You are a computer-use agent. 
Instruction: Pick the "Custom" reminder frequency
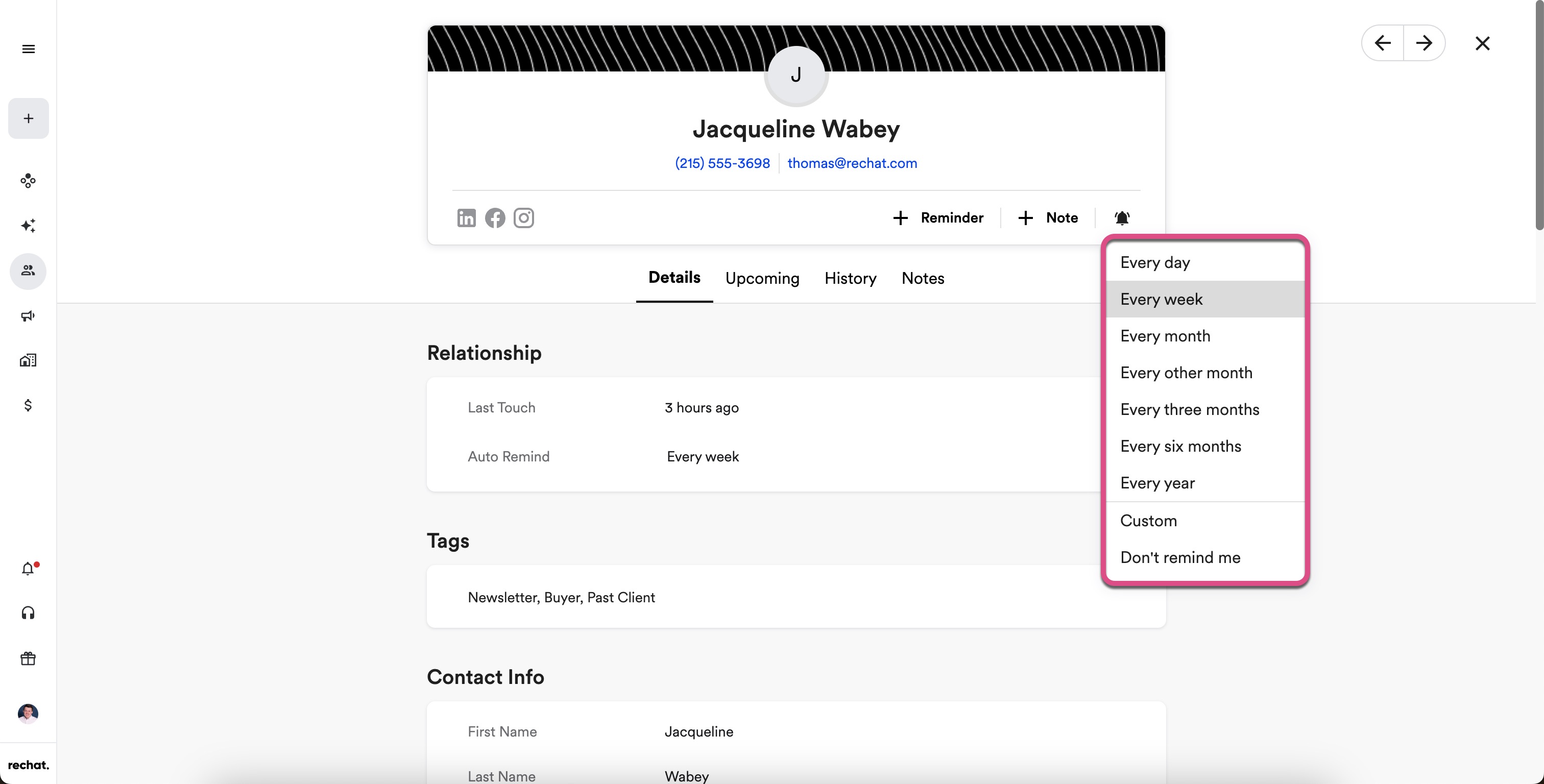[x=1148, y=520]
